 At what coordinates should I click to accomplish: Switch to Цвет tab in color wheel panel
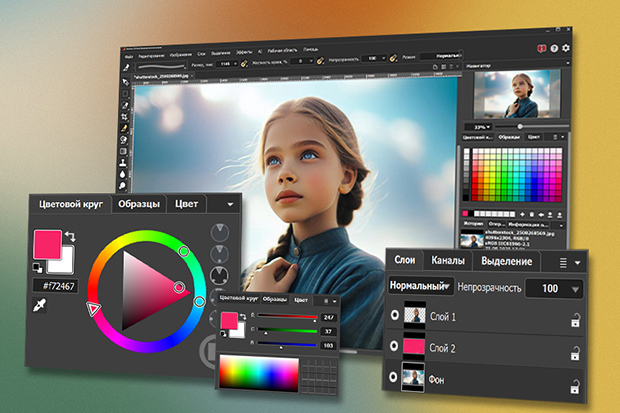coord(186,204)
